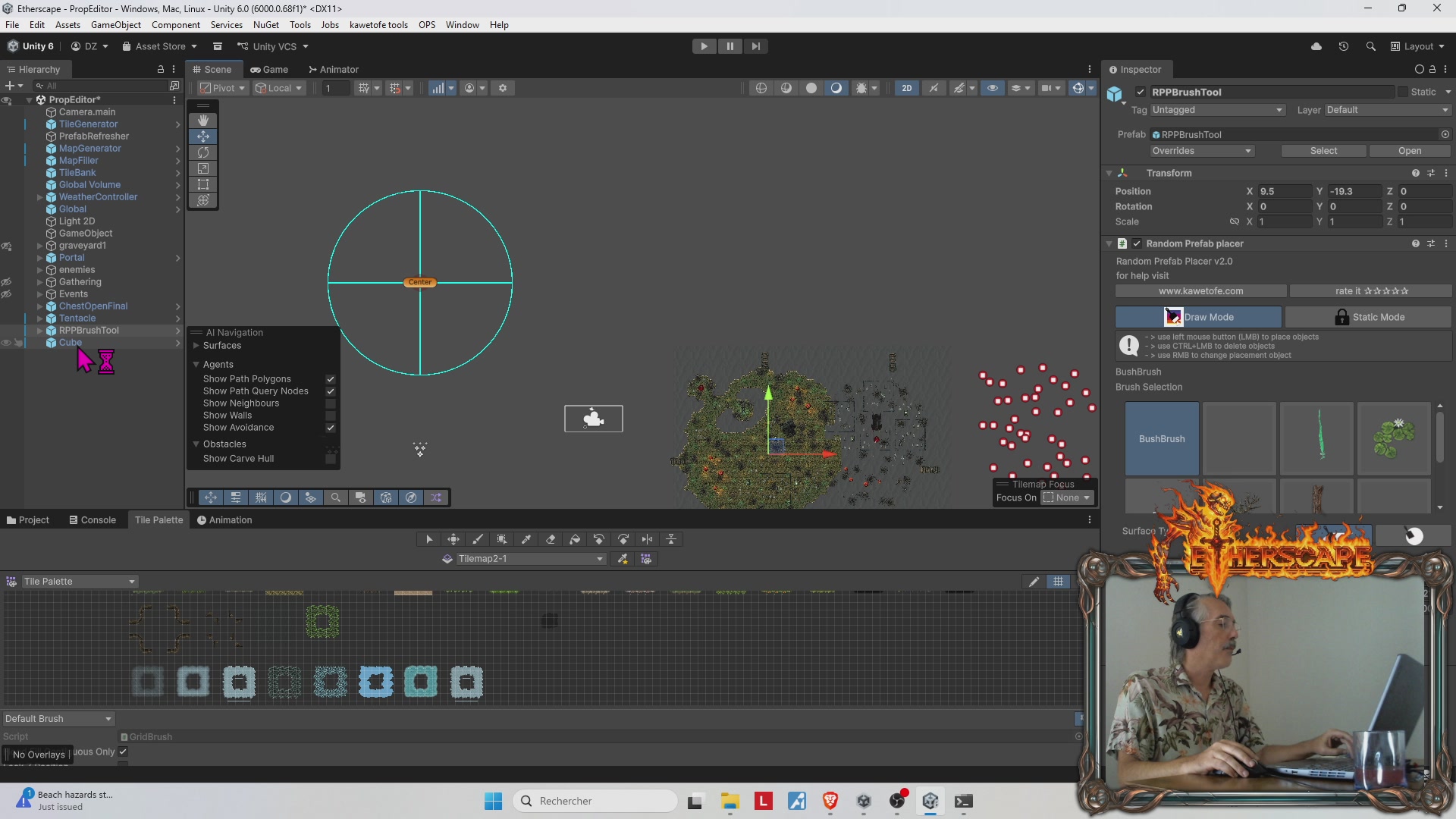Click the Static Mode button

coord(1369,317)
